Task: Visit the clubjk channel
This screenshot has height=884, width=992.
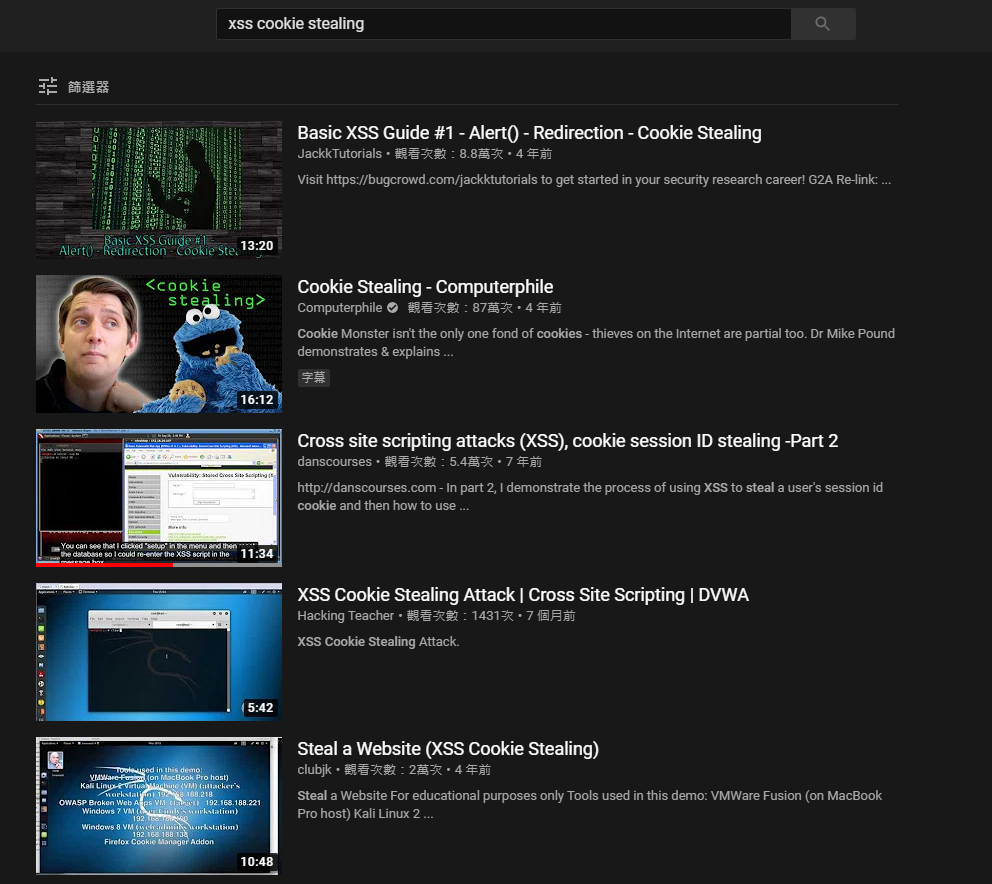Action: click(x=314, y=769)
